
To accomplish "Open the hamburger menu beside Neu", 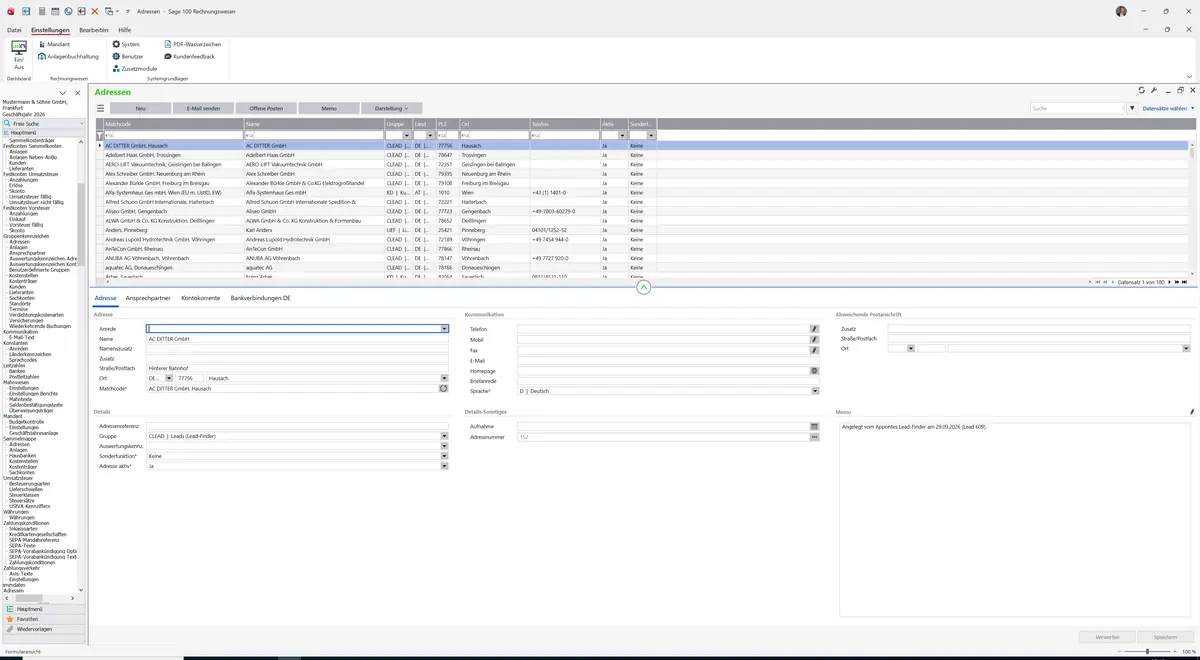I will pyautogui.click(x=100, y=108).
